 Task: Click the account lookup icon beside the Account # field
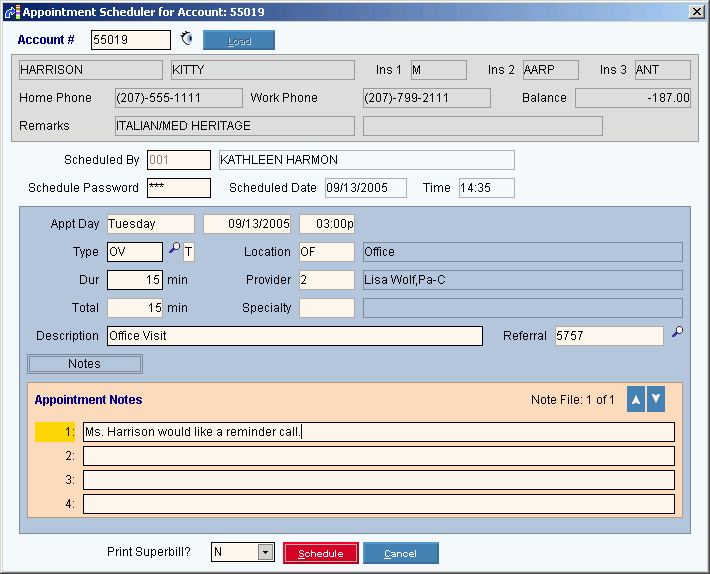(x=186, y=38)
